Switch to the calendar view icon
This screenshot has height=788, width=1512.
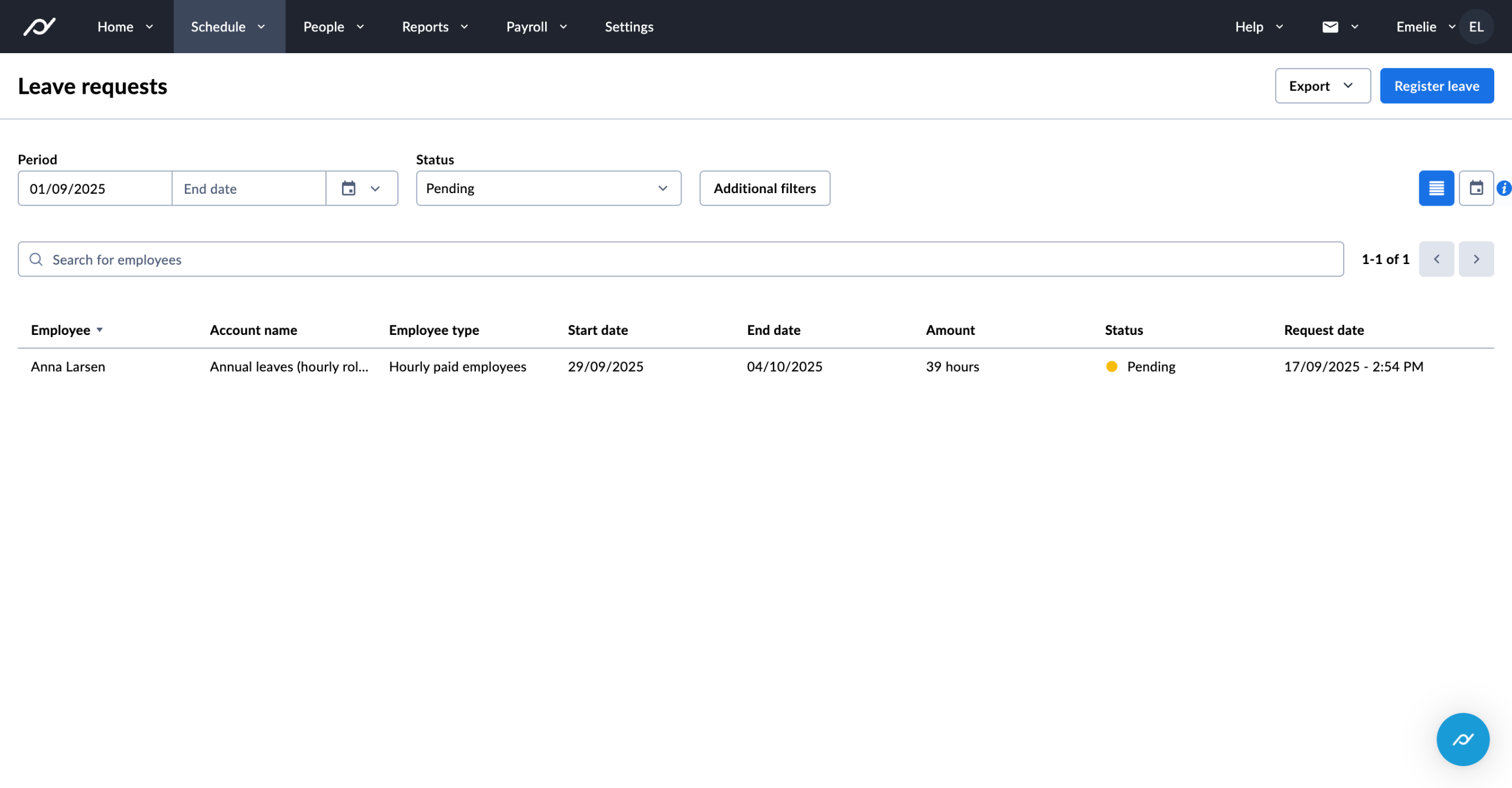pyautogui.click(x=1476, y=188)
